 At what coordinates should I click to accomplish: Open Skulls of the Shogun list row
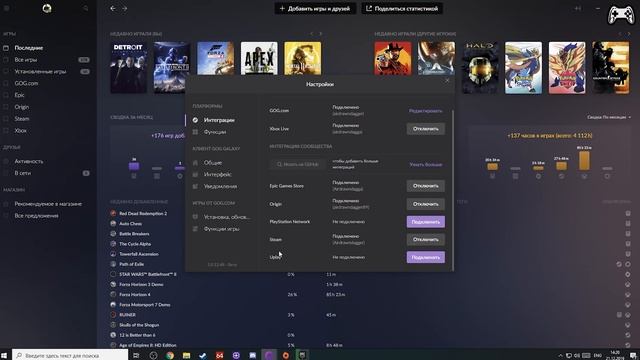coord(139,325)
